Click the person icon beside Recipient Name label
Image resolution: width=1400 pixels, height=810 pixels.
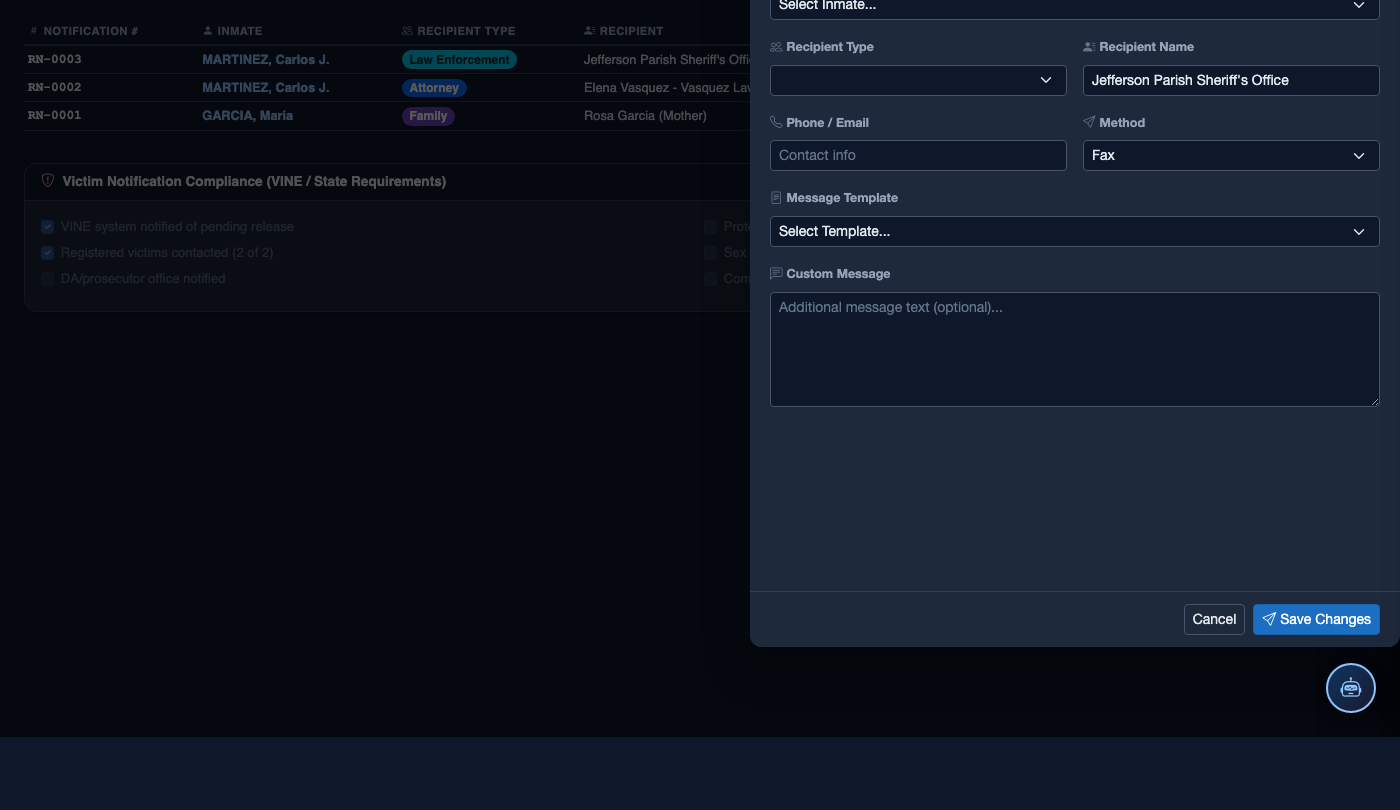(x=1089, y=47)
